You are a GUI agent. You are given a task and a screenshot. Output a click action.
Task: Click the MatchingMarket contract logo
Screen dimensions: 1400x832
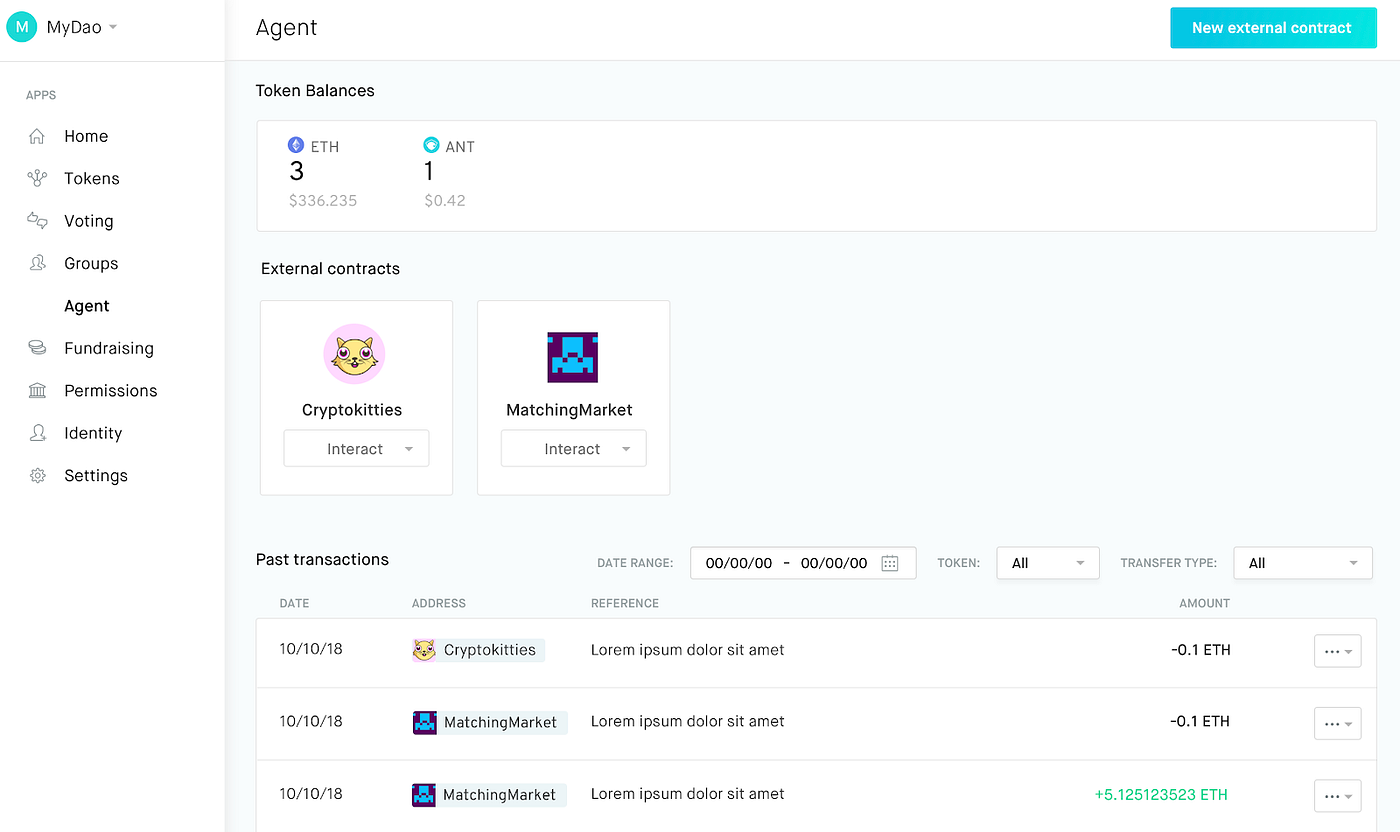571,356
